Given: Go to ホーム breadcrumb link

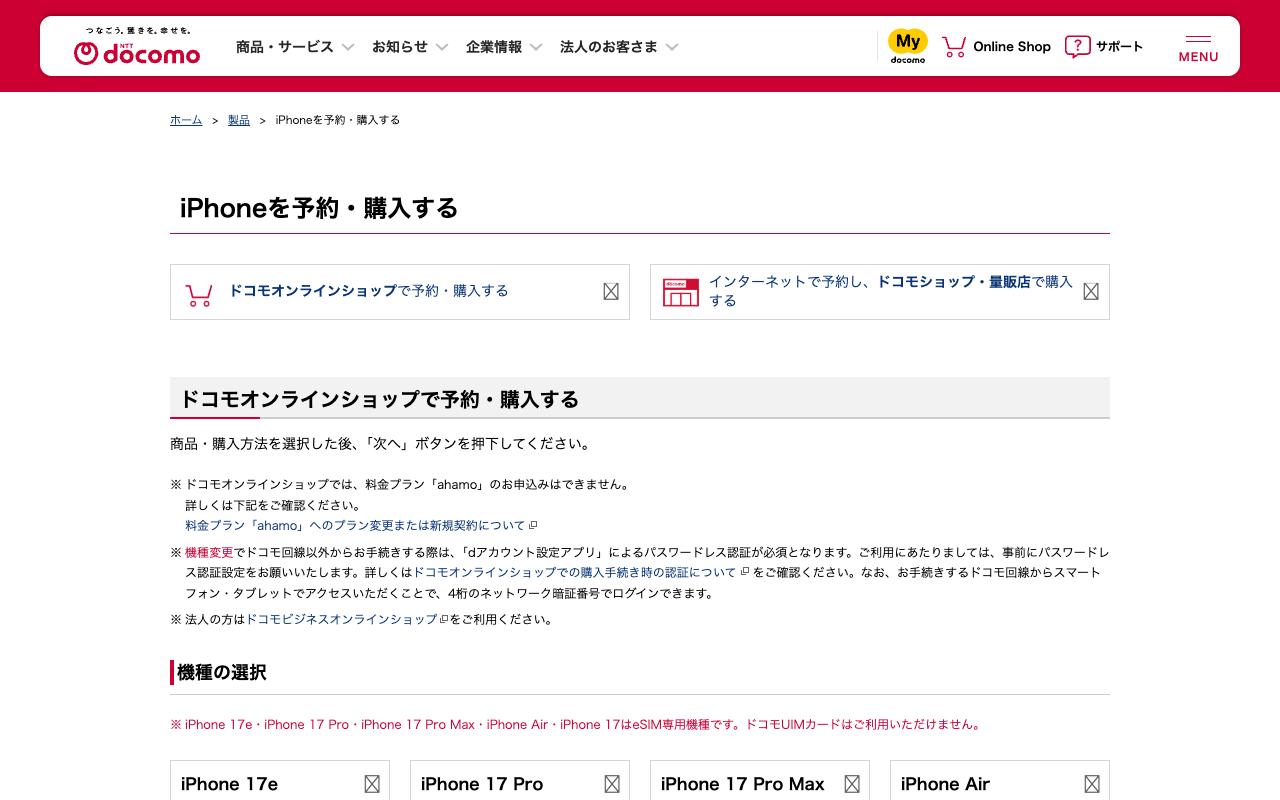Looking at the screenshot, I should tap(186, 120).
